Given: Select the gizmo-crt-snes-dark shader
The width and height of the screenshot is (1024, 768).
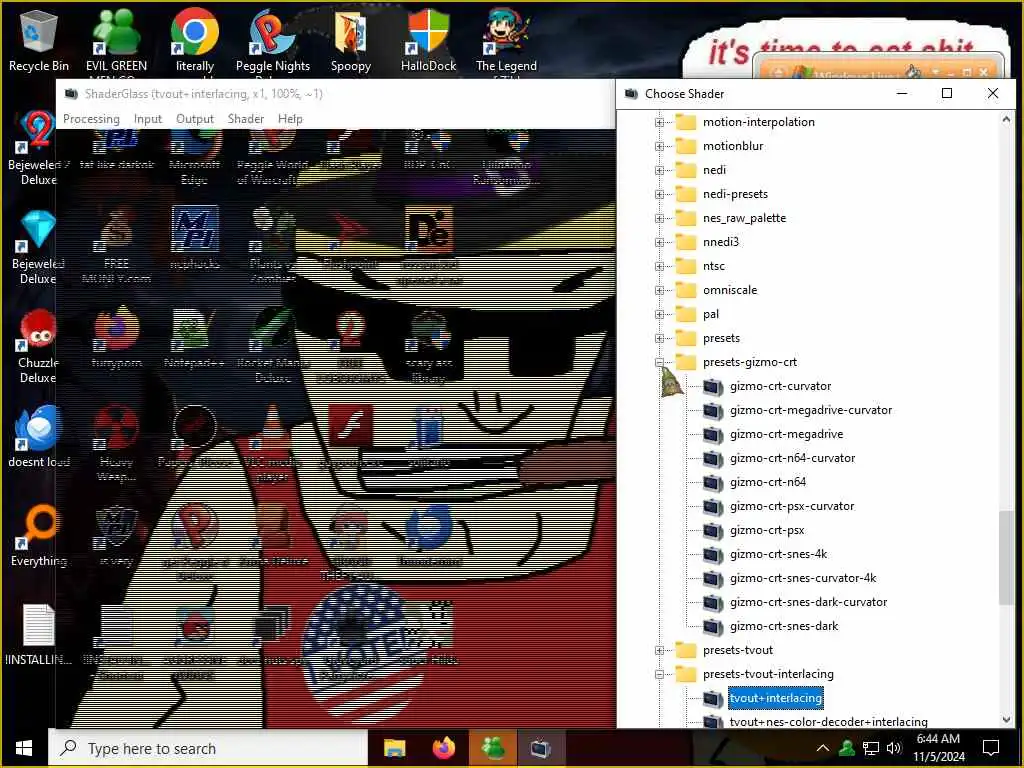Looking at the screenshot, I should [x=784, y=626].
